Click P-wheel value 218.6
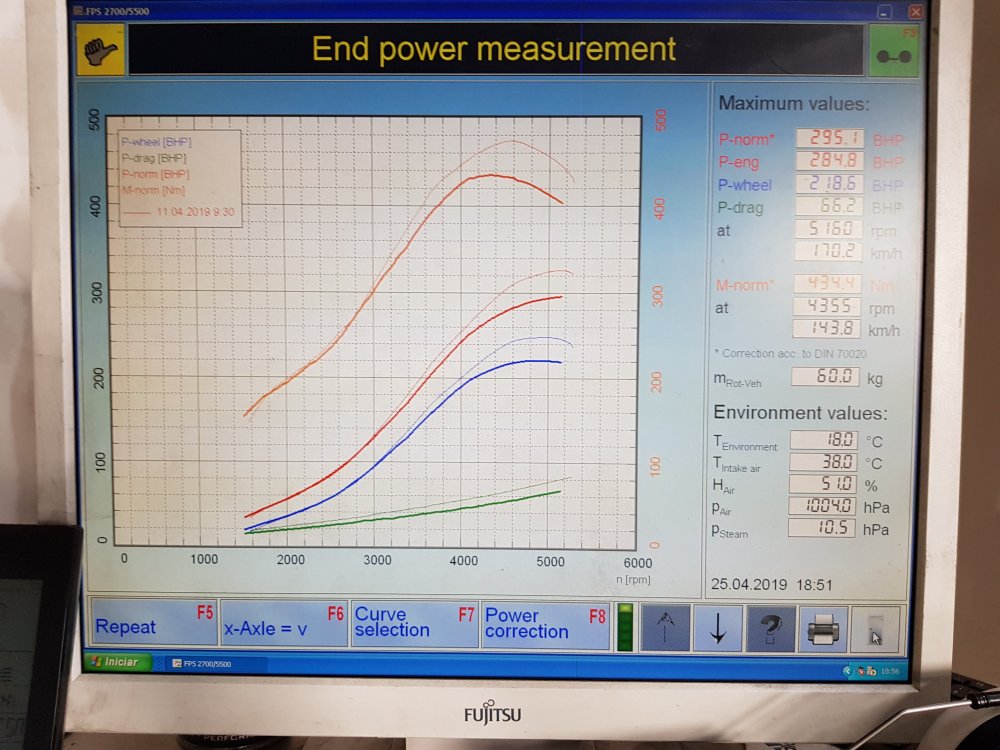 pyautogui.click(x=829, y=184)
